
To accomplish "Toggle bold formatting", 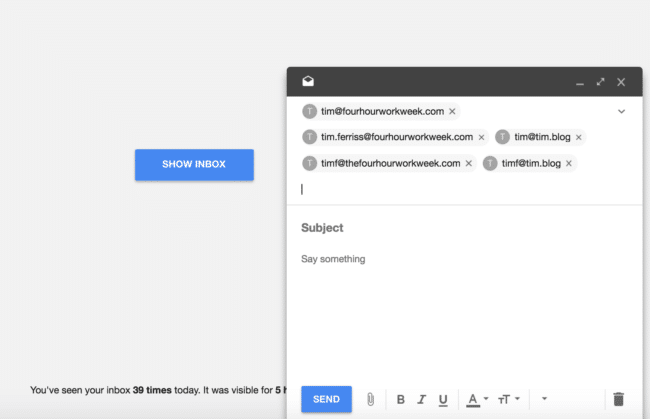I will point(400,400).
